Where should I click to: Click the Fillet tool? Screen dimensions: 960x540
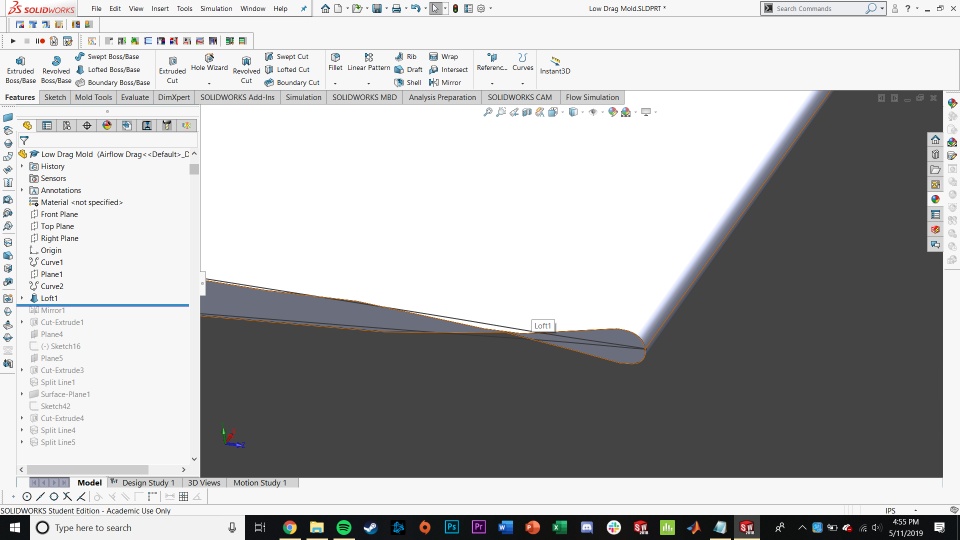(x=336, y=62)
